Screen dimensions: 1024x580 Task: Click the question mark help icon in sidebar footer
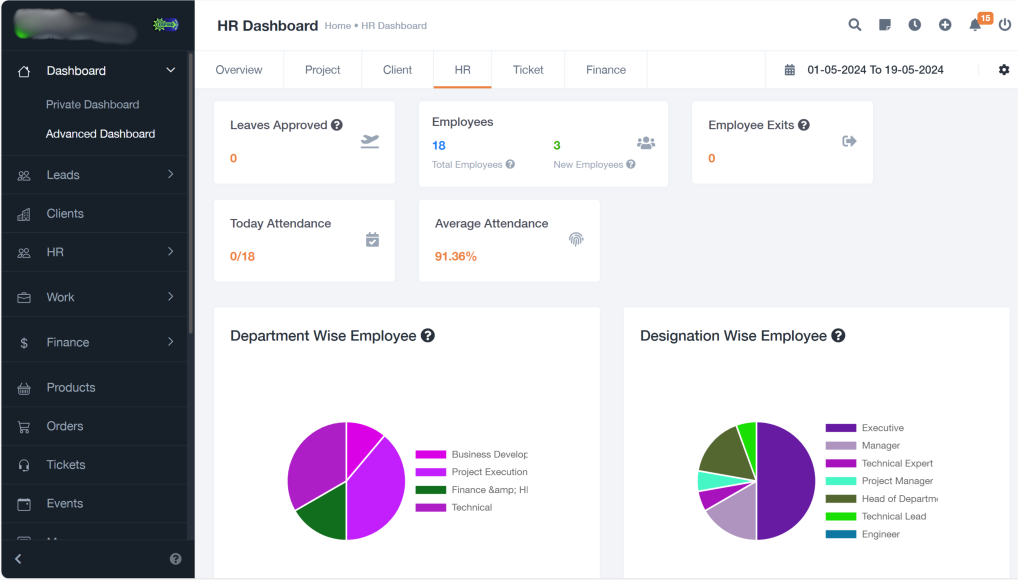[x=176, y=559]
